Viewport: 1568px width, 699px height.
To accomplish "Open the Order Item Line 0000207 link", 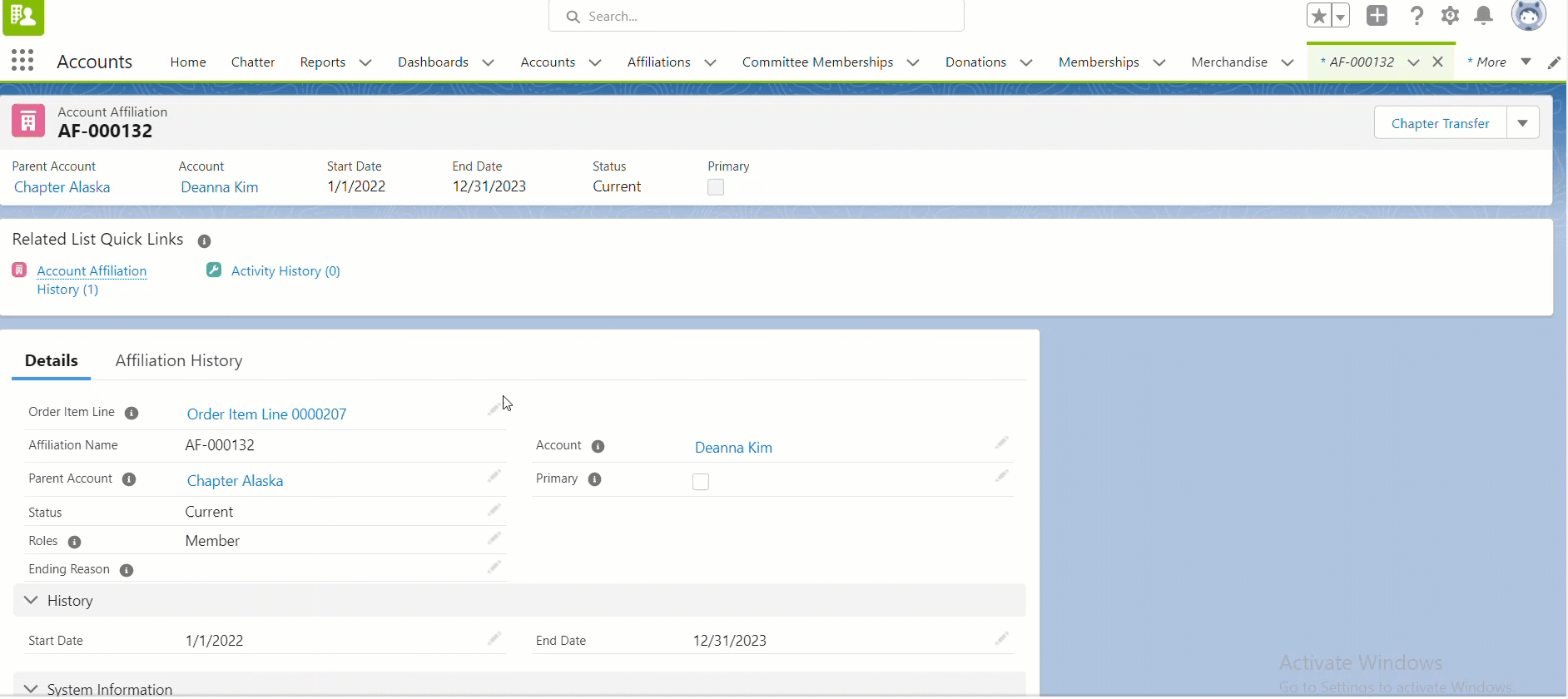I will [x=266, y=414].
